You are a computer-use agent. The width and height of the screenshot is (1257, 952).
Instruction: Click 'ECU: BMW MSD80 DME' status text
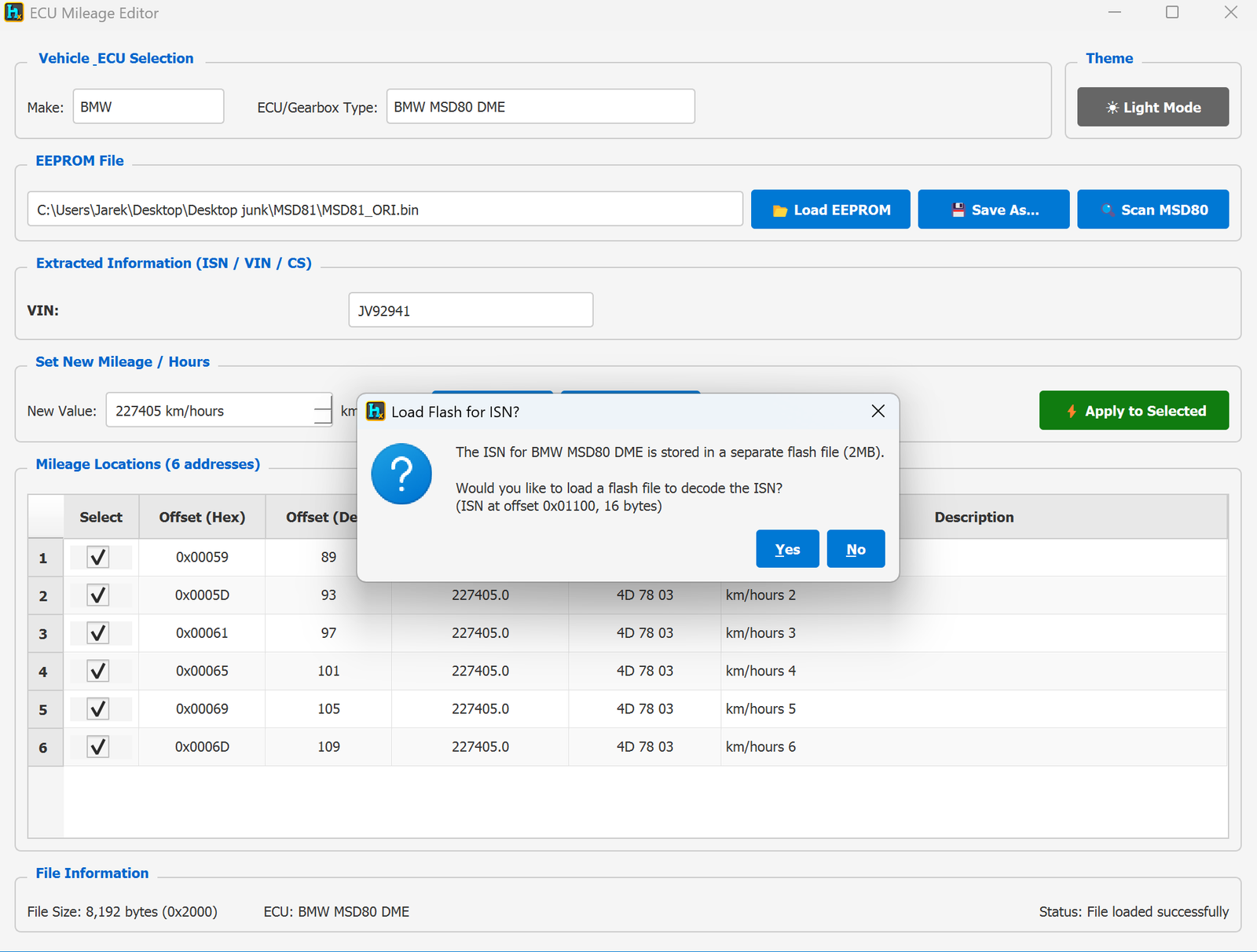click(x=336, y=911)
